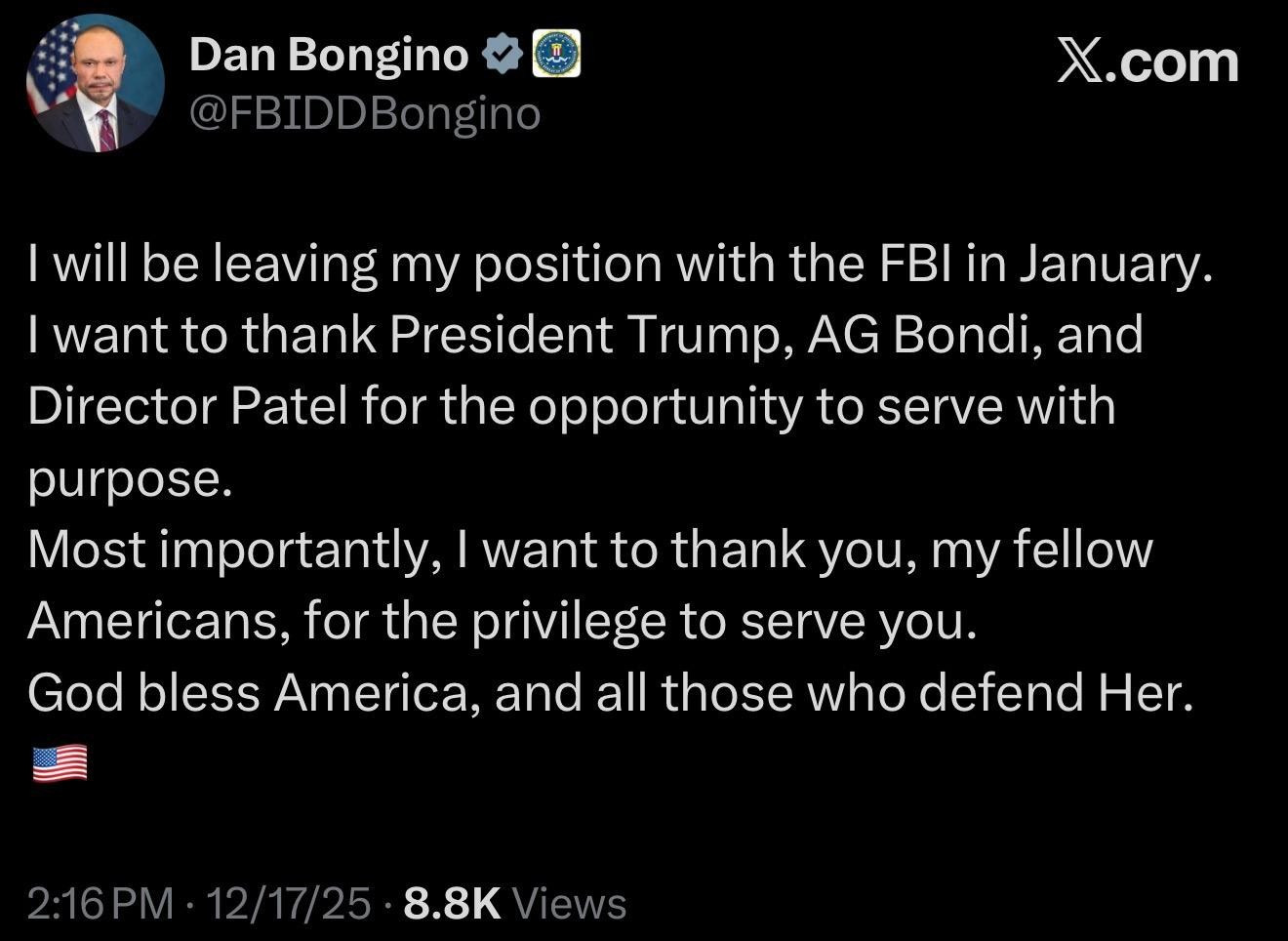The width and height of the screenshot is (1288, 941).
Task: Click the God bless America line
Action: pos(610,693)
